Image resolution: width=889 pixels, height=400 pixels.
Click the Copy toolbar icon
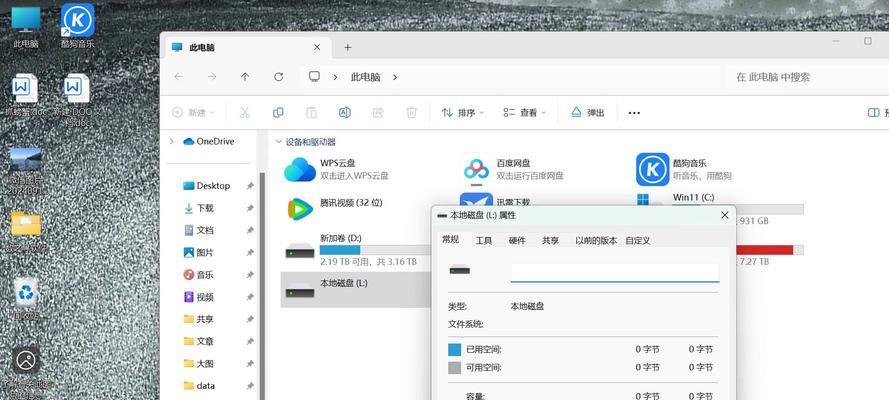[278, 113]
